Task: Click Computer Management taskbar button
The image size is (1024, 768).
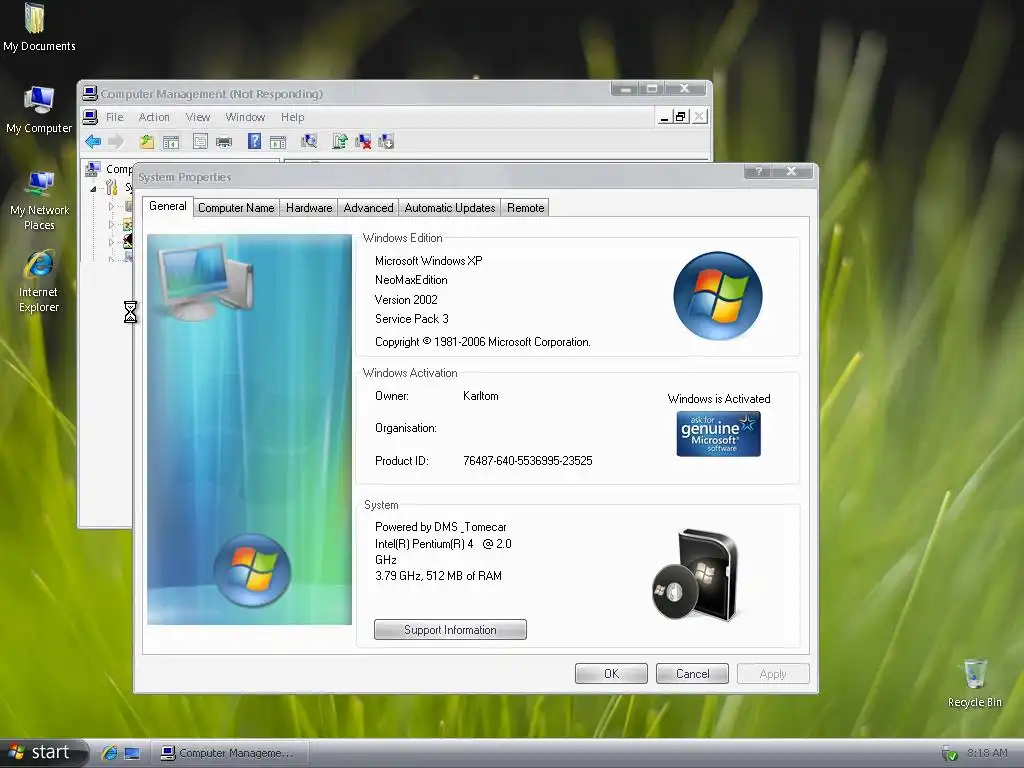Action: click(230, 753)
